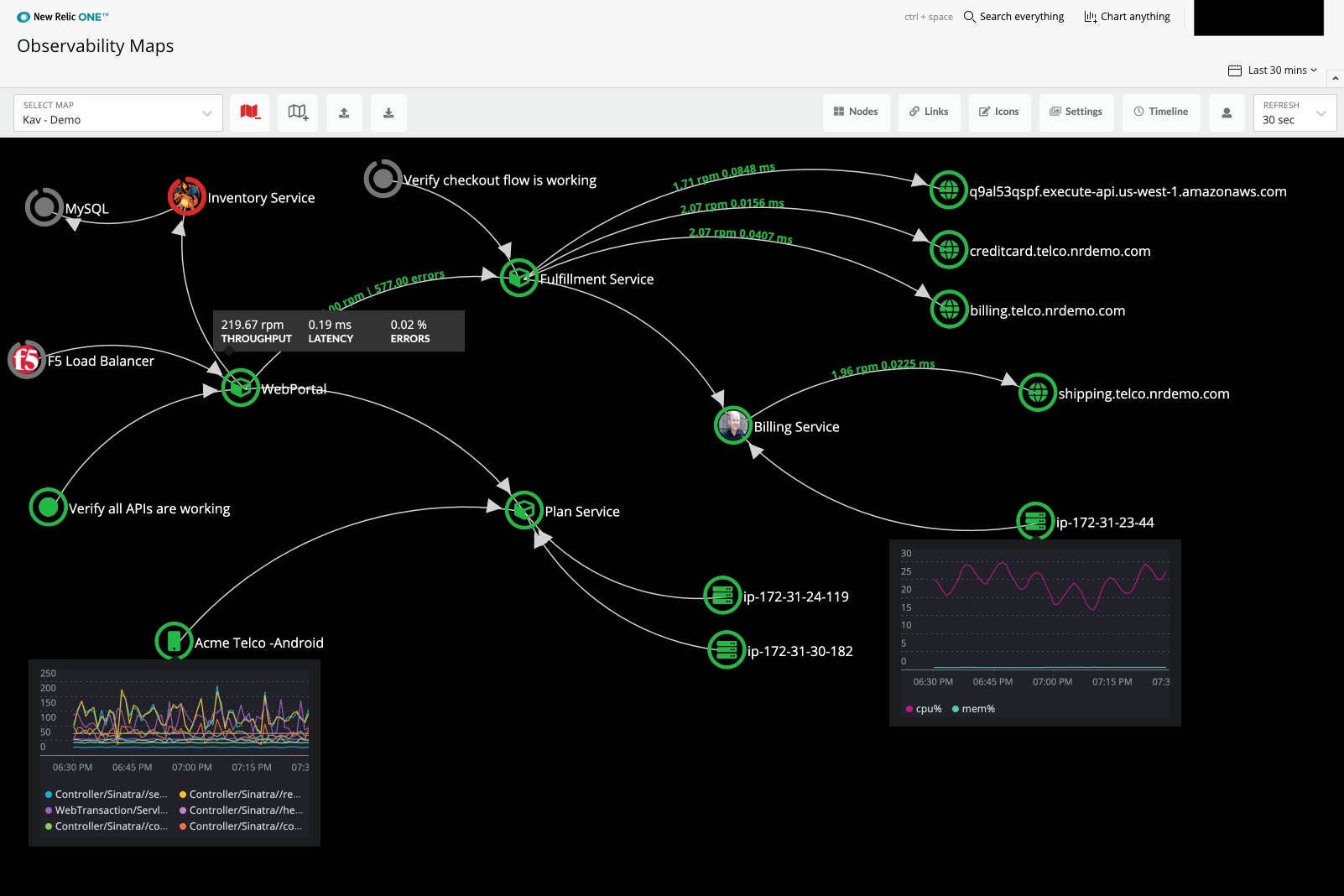Open the Nodes menu
This screenshot has width=1344, height=896.
point(856,112)
